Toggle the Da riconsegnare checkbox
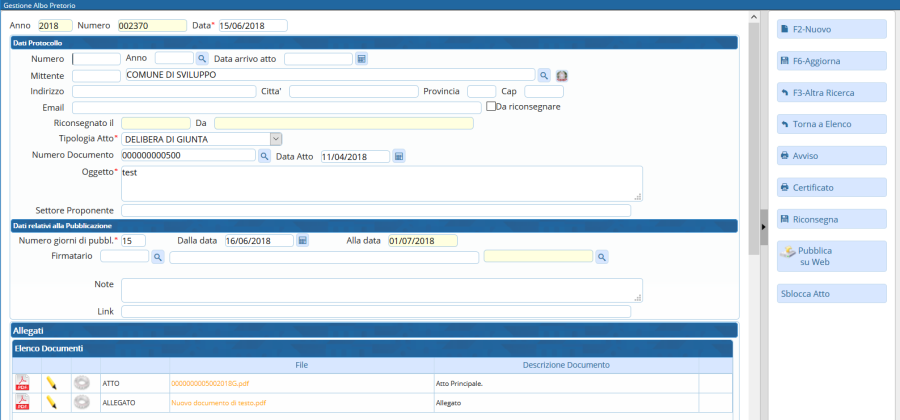The image size is (900, 420). coord(490,106)
